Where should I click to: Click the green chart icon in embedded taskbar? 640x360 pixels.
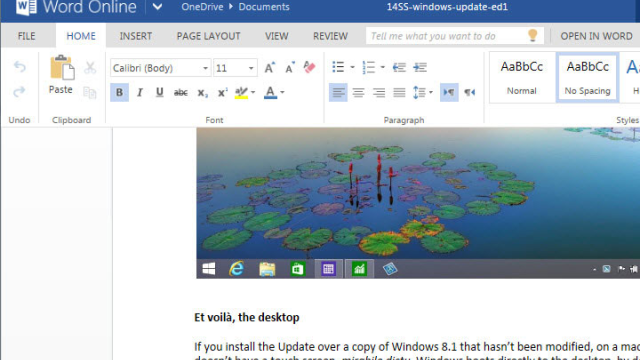[359, 269]
